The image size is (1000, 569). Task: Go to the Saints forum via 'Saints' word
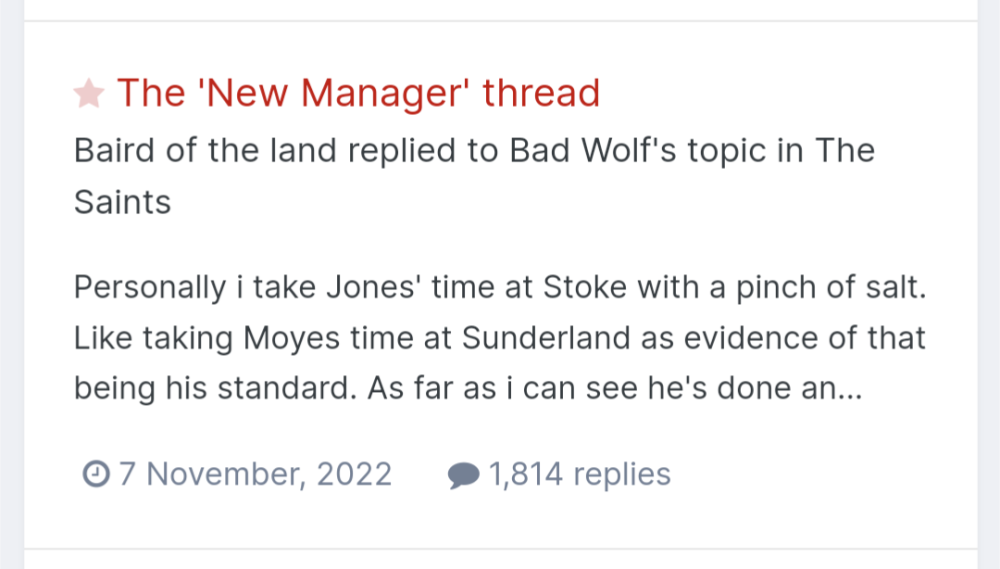point(122,201)
